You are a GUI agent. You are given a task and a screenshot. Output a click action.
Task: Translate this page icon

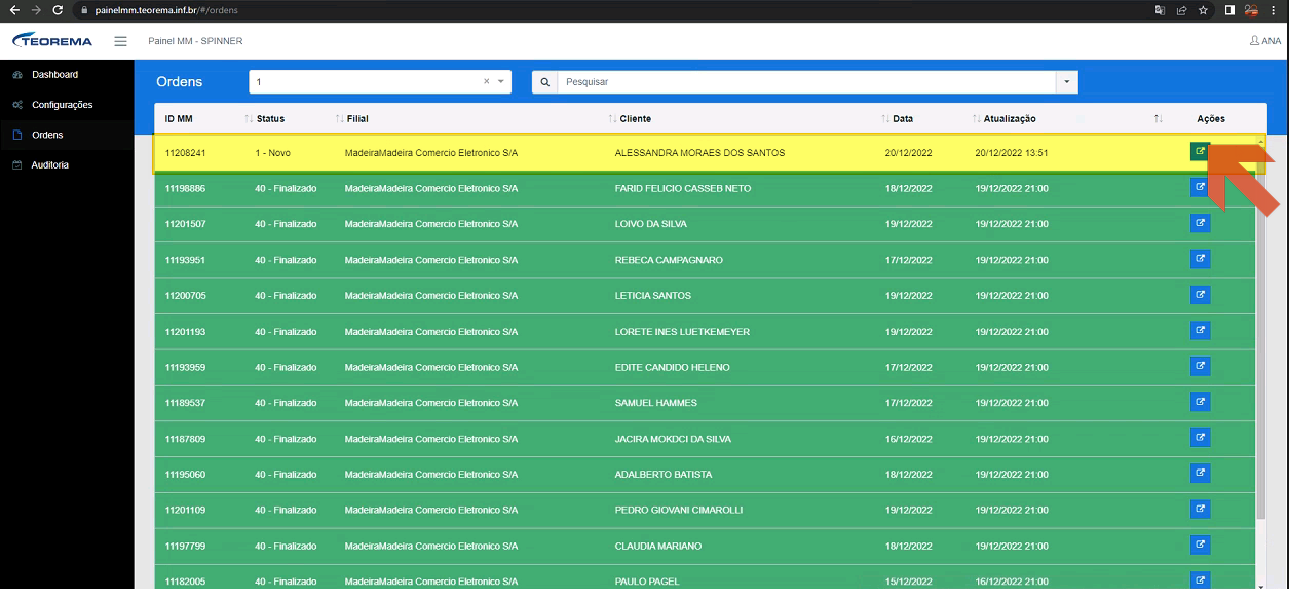(1159, 9)
